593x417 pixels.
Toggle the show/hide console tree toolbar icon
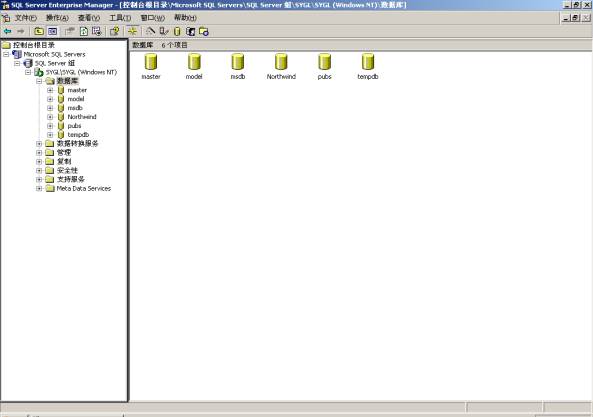tap(53, 31)
